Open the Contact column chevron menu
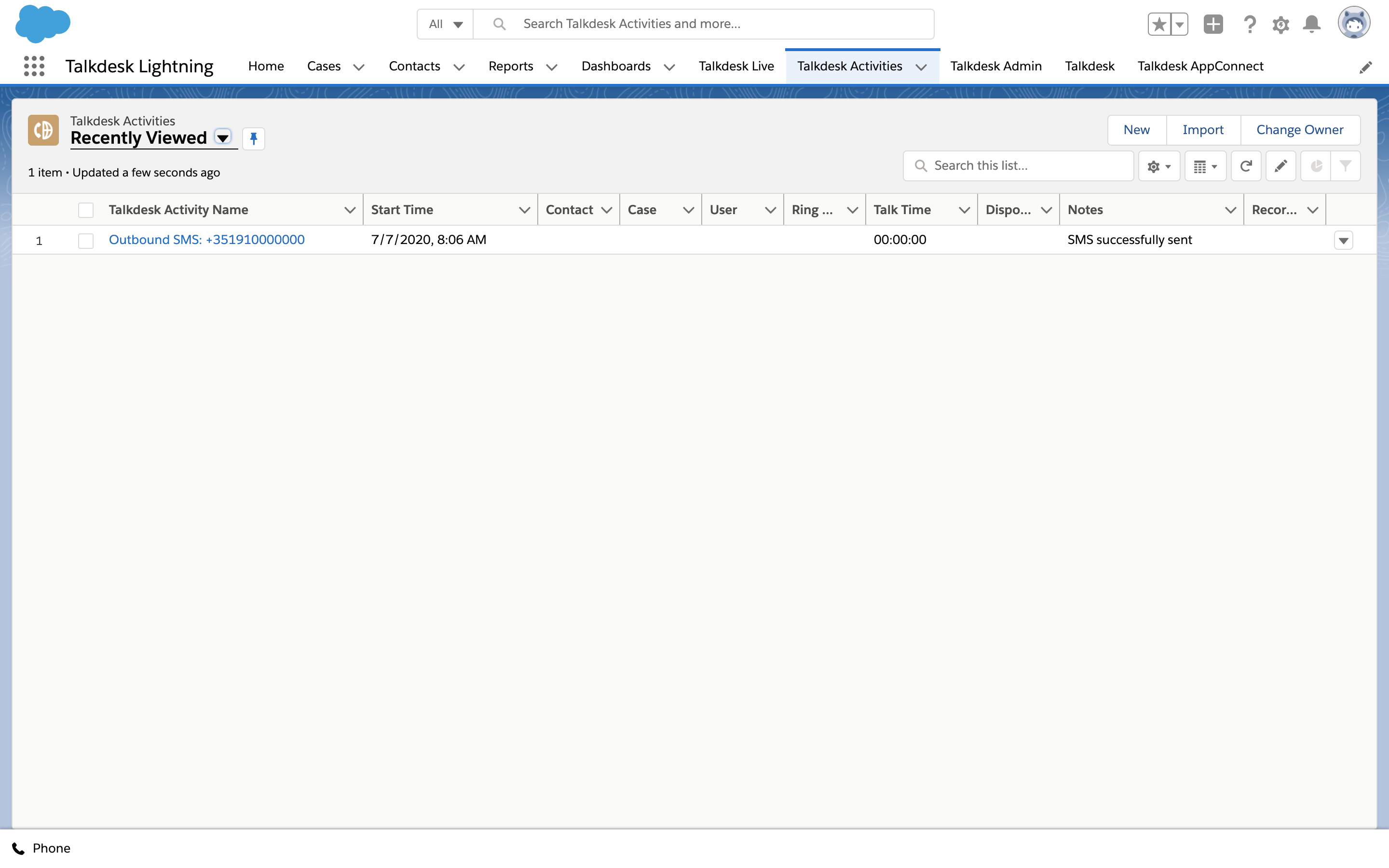 click(606, 210)
